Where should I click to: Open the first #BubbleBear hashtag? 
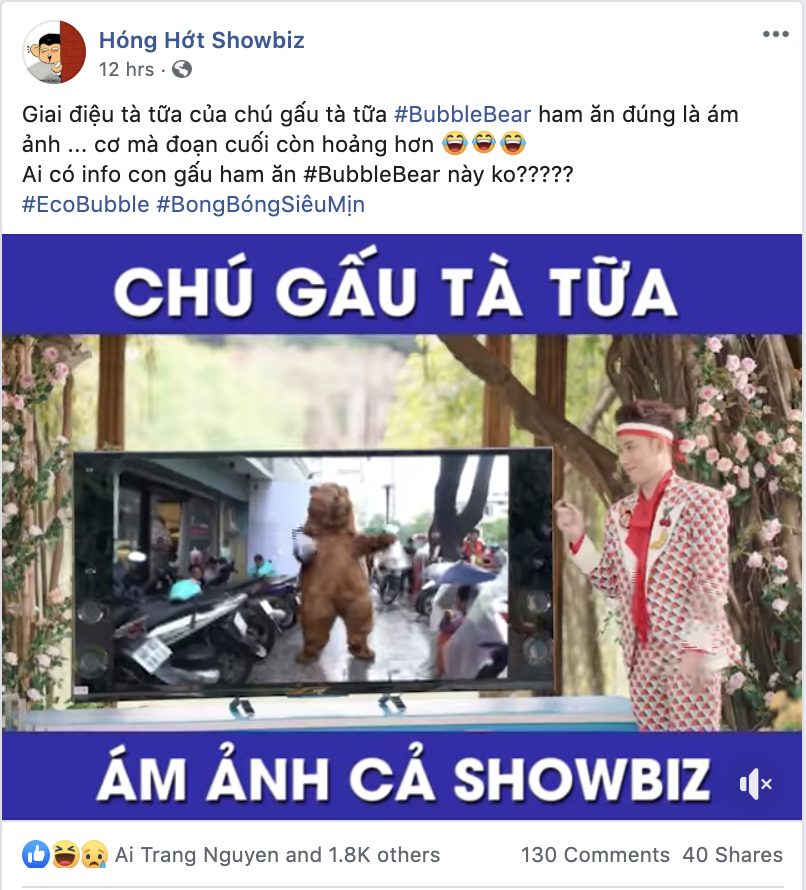(463, 115)
